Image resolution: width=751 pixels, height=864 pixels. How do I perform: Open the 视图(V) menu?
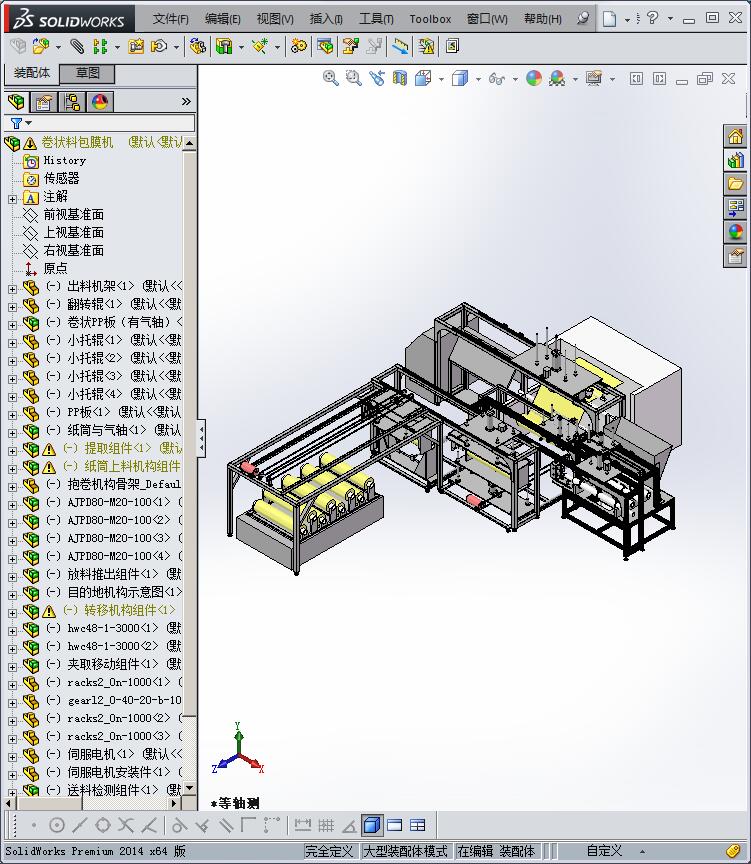[x=275, y=19]
